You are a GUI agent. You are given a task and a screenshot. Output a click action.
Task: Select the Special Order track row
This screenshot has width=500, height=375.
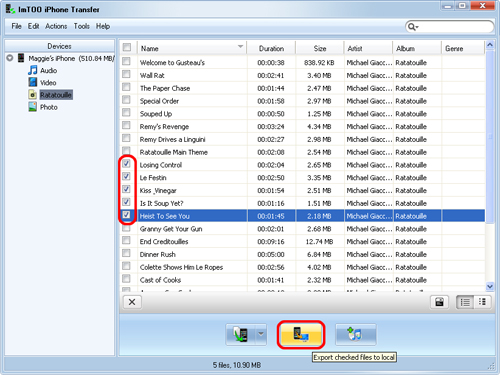(x=302, y=101)
